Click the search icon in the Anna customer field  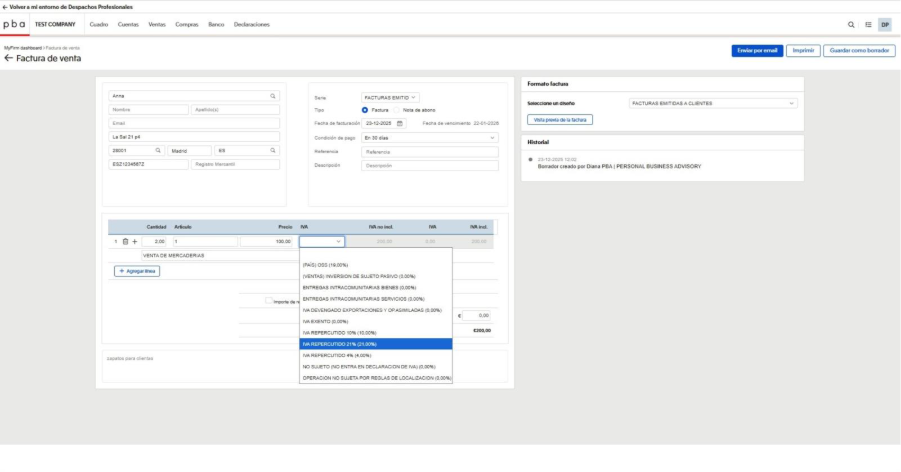coord(273,96)
